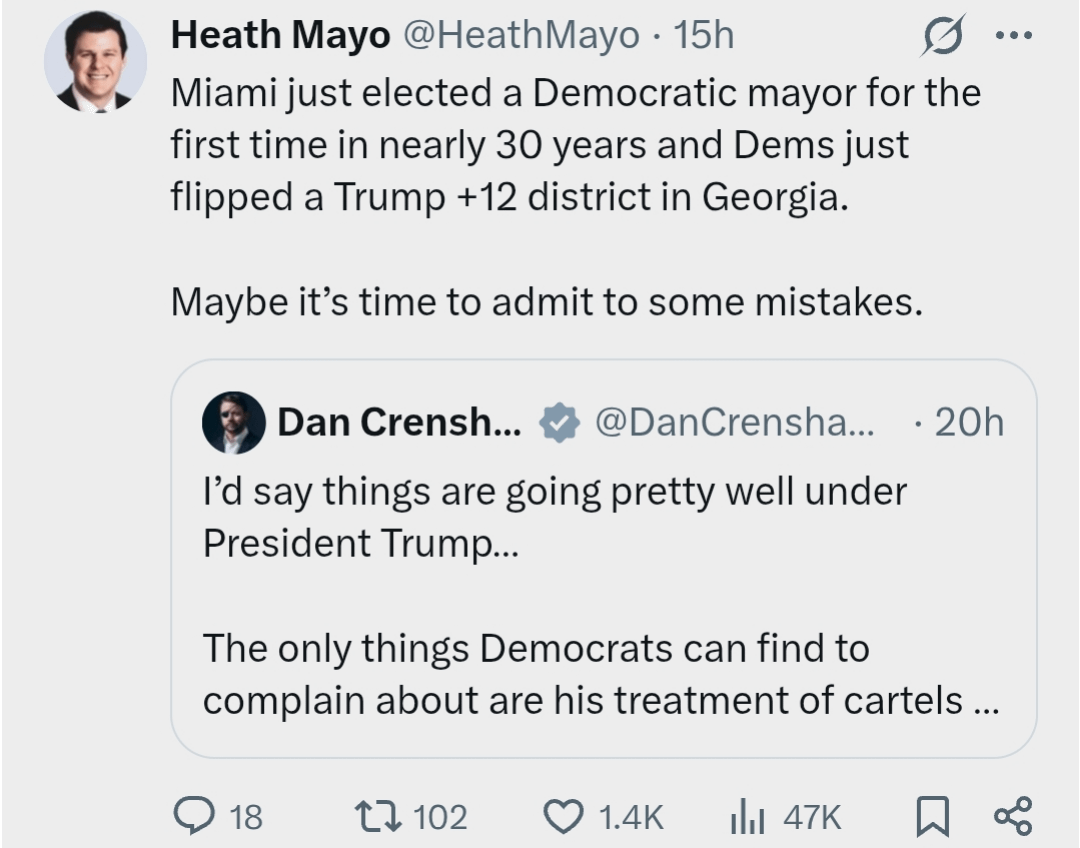The width and height of the screenshot is (1080, 848).
Task: Open view analytics bar chart icon
Action: [x=746, y=816]
